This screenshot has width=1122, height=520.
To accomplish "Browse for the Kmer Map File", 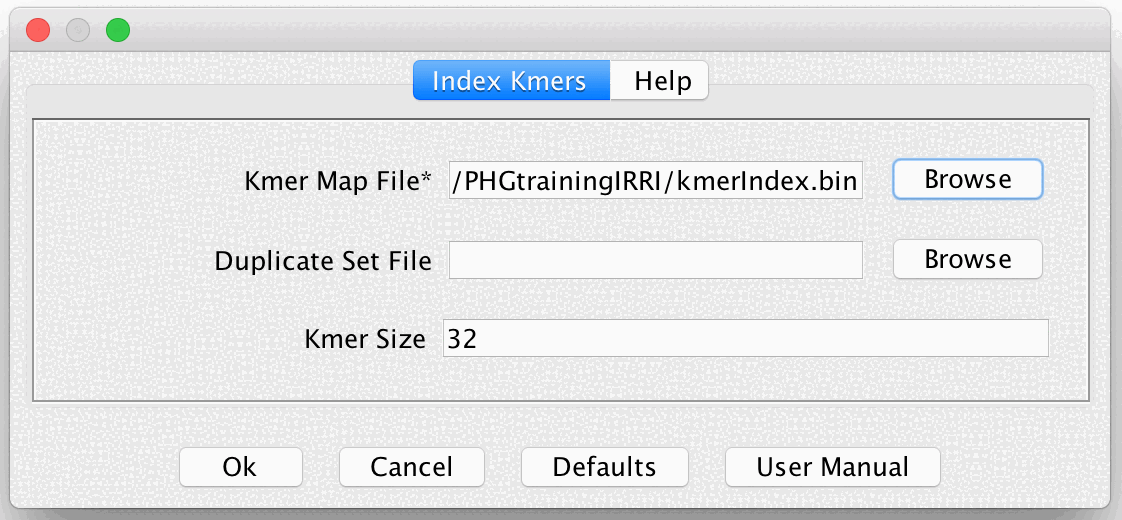I will click(967, 179).
